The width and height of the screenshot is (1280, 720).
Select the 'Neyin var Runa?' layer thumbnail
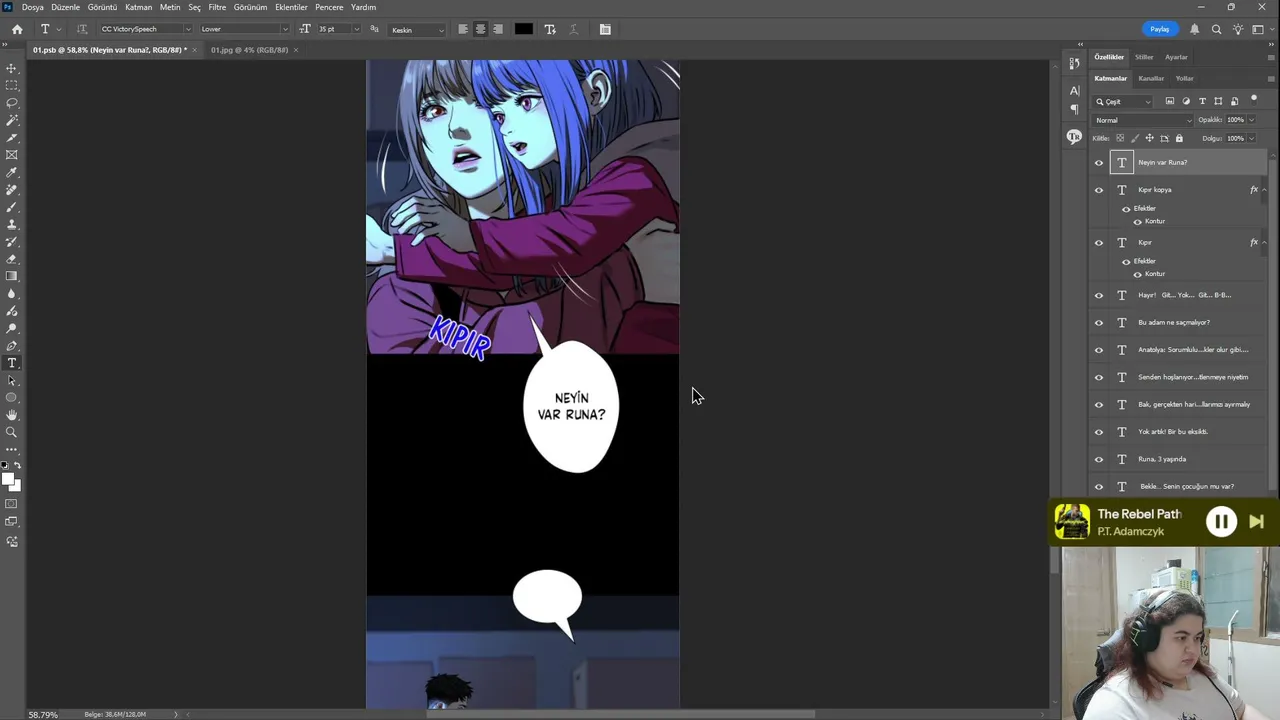click(1122, 163)
